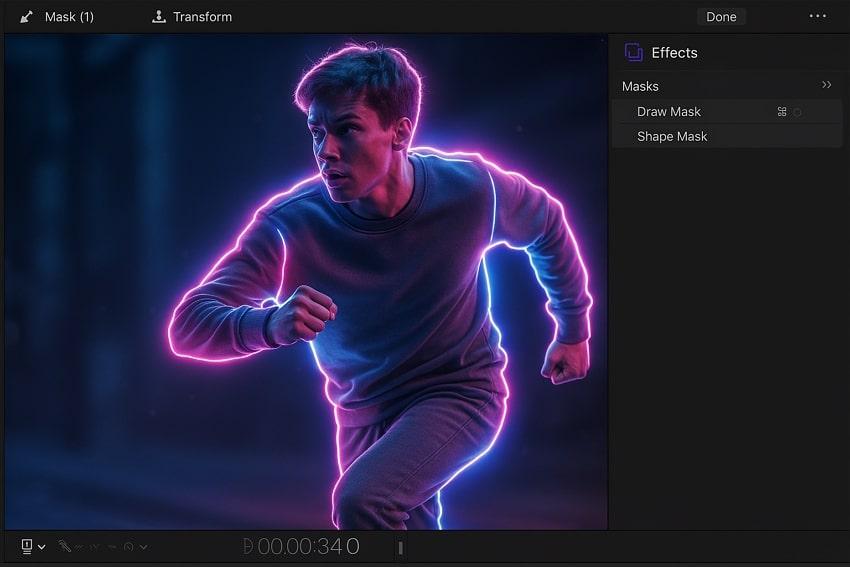This screenshot has width=850, height=567.
Task: Choose the Draw Mask effect
Action: [726, 112]
